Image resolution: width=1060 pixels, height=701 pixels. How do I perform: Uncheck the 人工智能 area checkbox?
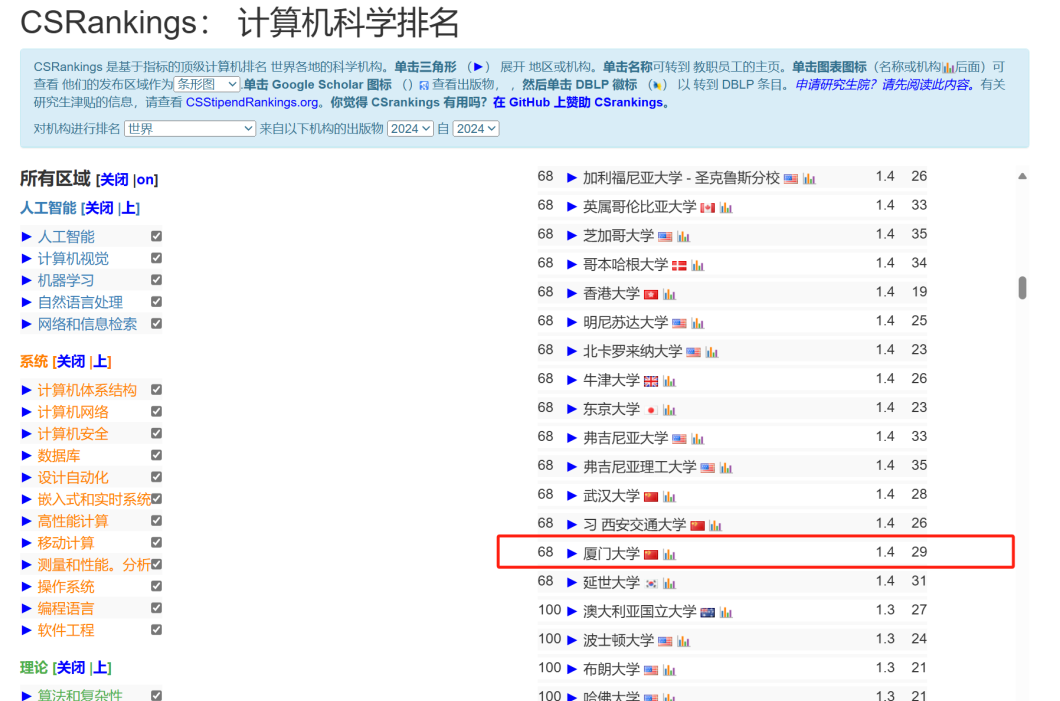[156, 236]
